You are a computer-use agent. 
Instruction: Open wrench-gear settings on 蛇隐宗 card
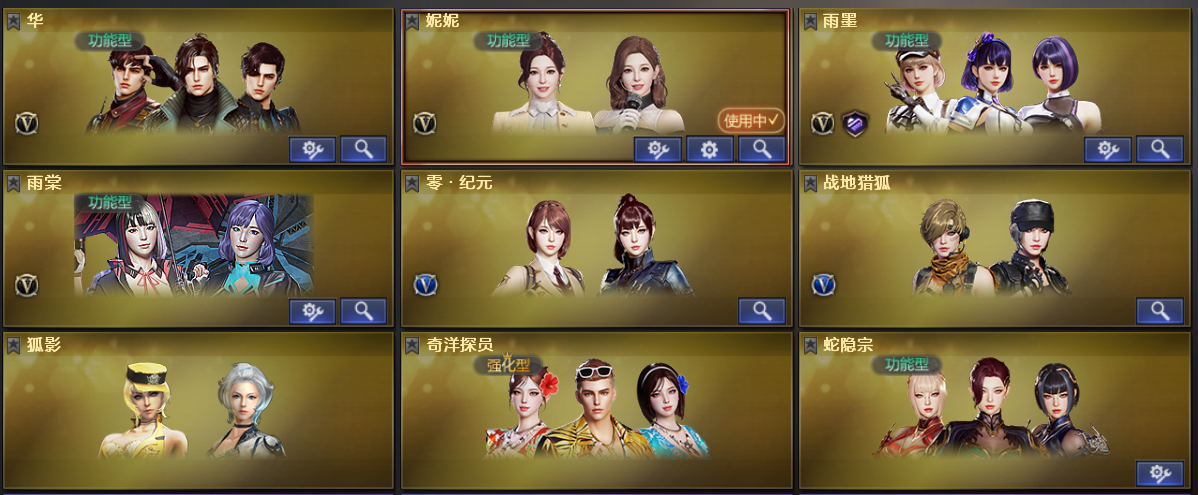(x=1160, y=474)
